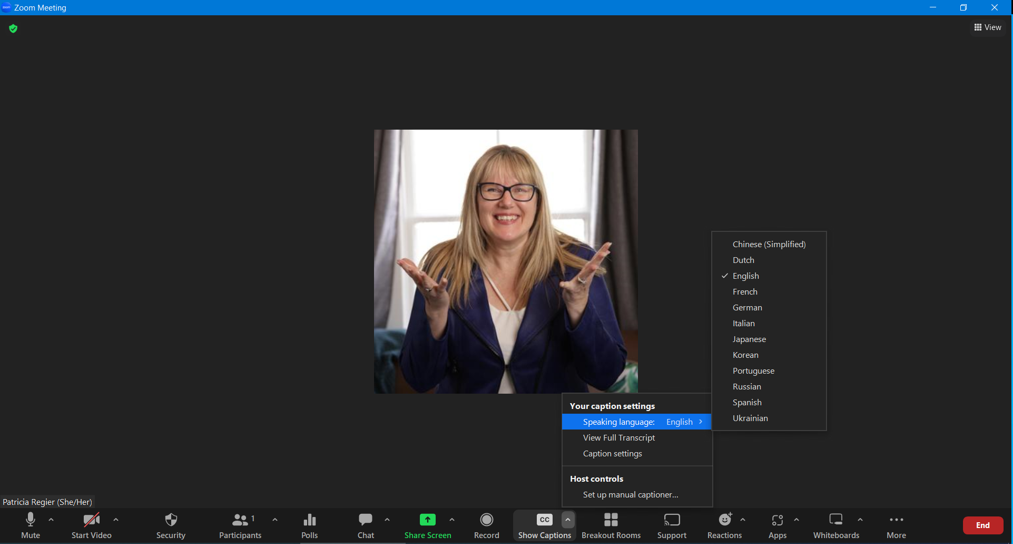Click Set up manual captioner
This screenshot has height=544, width=1013.
(x=636, y=494)
